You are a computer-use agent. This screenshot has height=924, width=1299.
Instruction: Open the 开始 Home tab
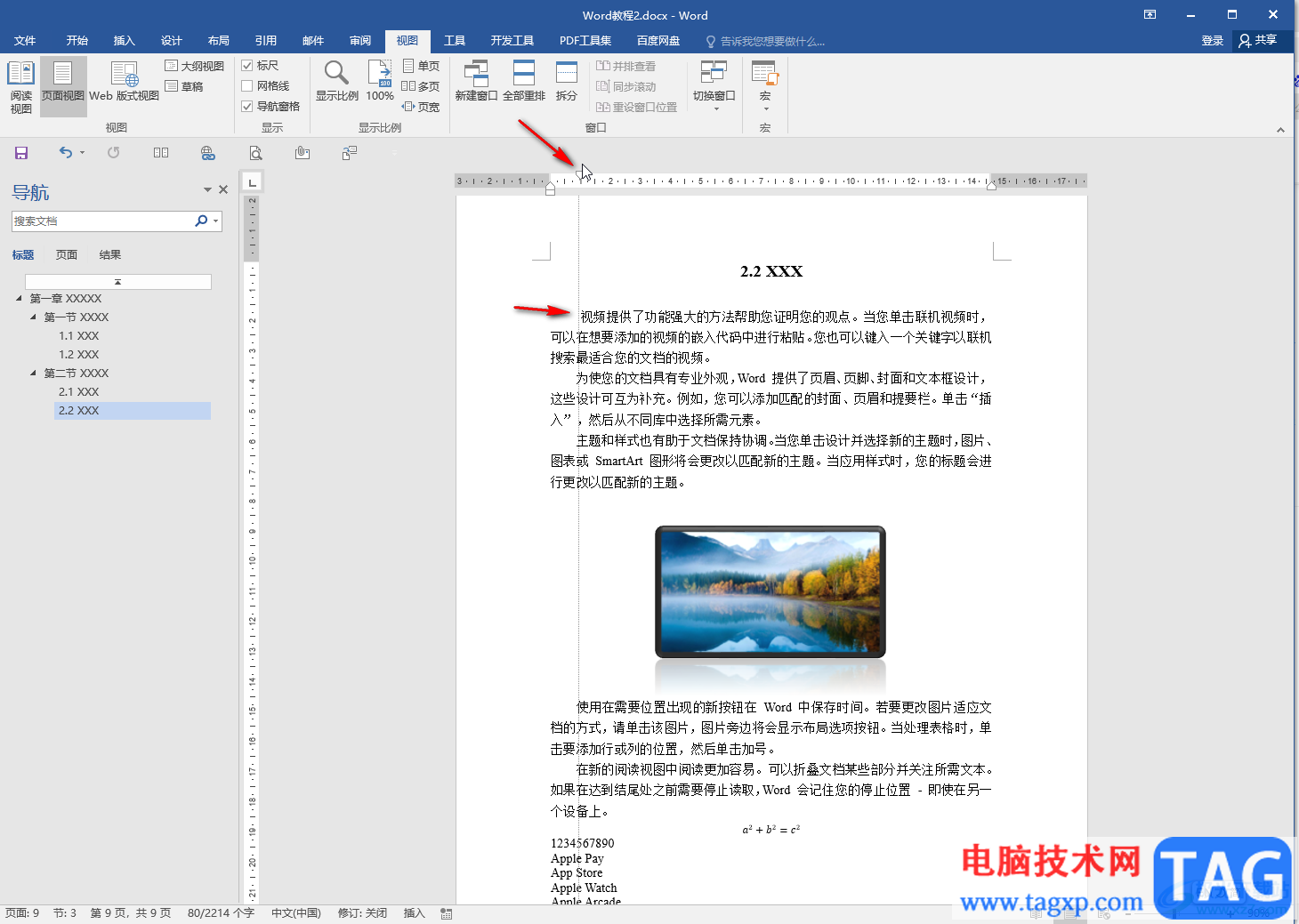click(x=77, y=41)
